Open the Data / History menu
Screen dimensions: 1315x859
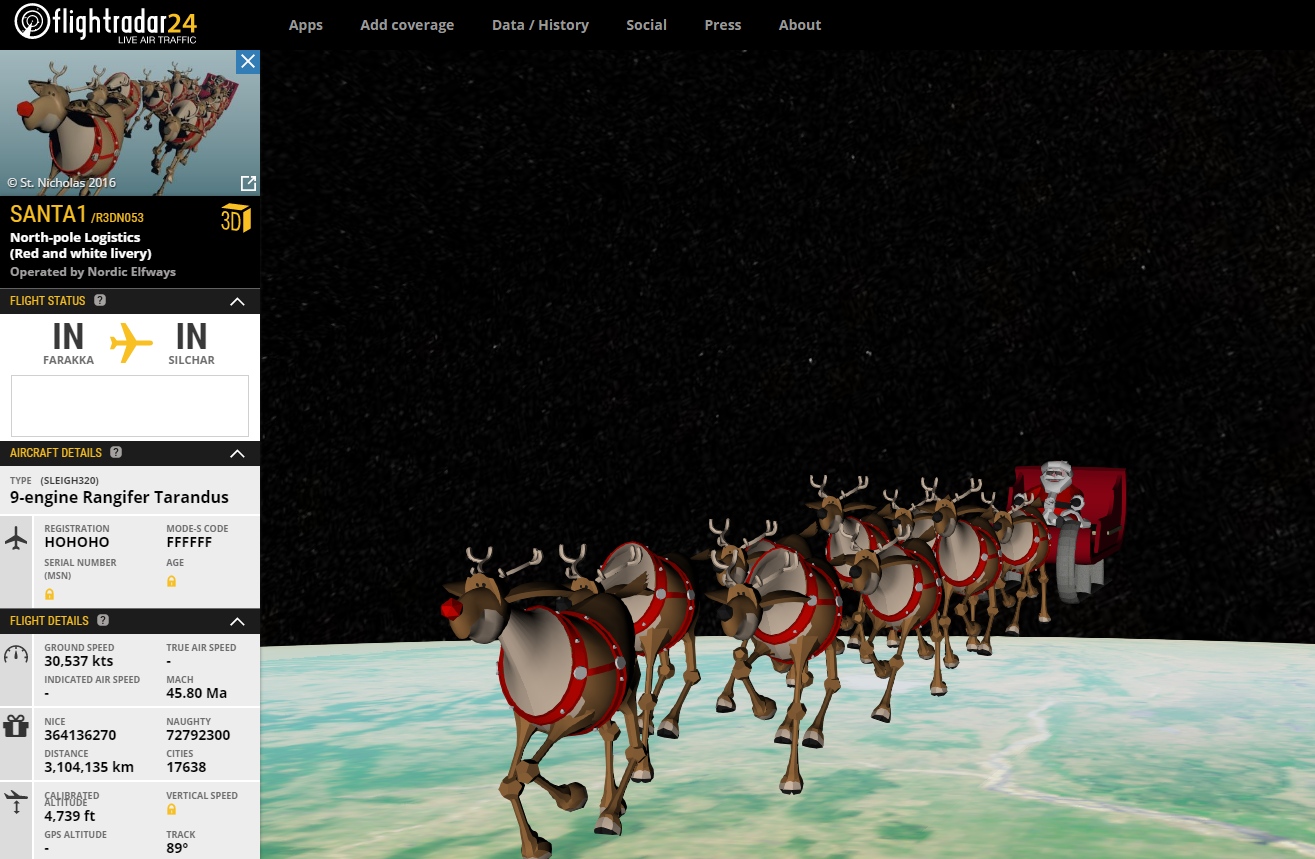pos(540,25)
